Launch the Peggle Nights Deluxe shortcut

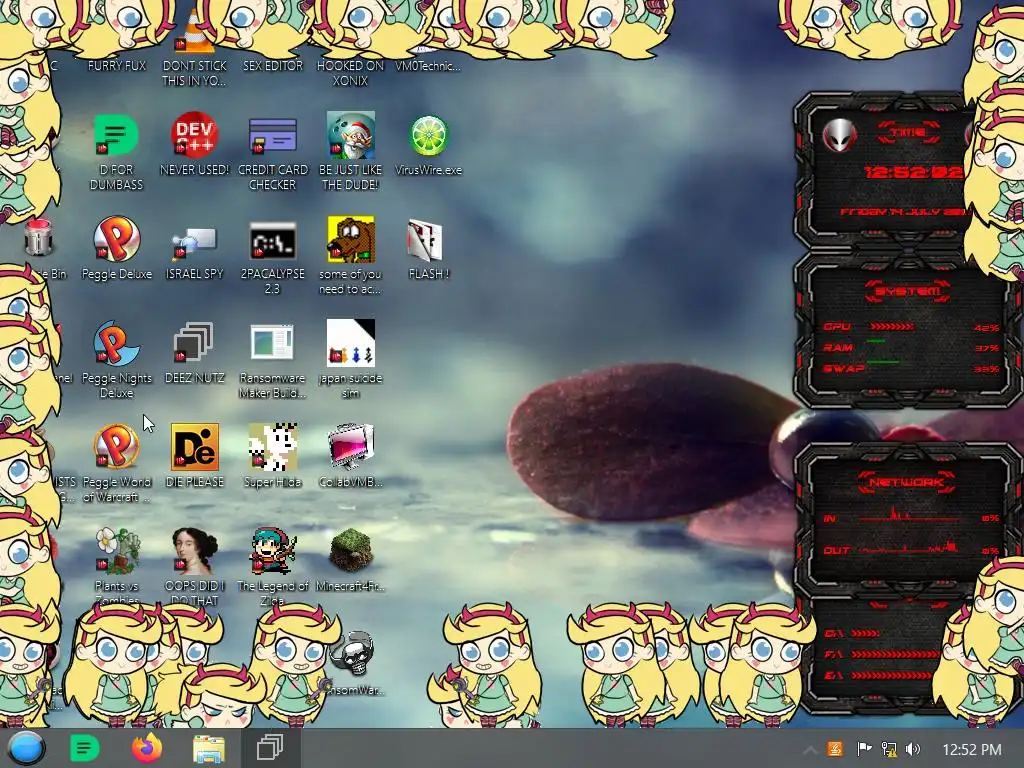pyautogui.click(x=116, y=343)
